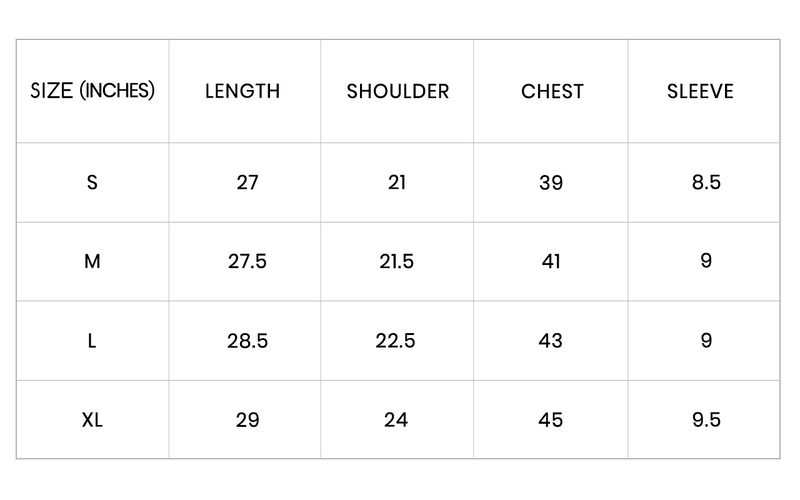Click chest value 43 in L row
The width and height of the screenshot is (800, 500).
point(551,341)
